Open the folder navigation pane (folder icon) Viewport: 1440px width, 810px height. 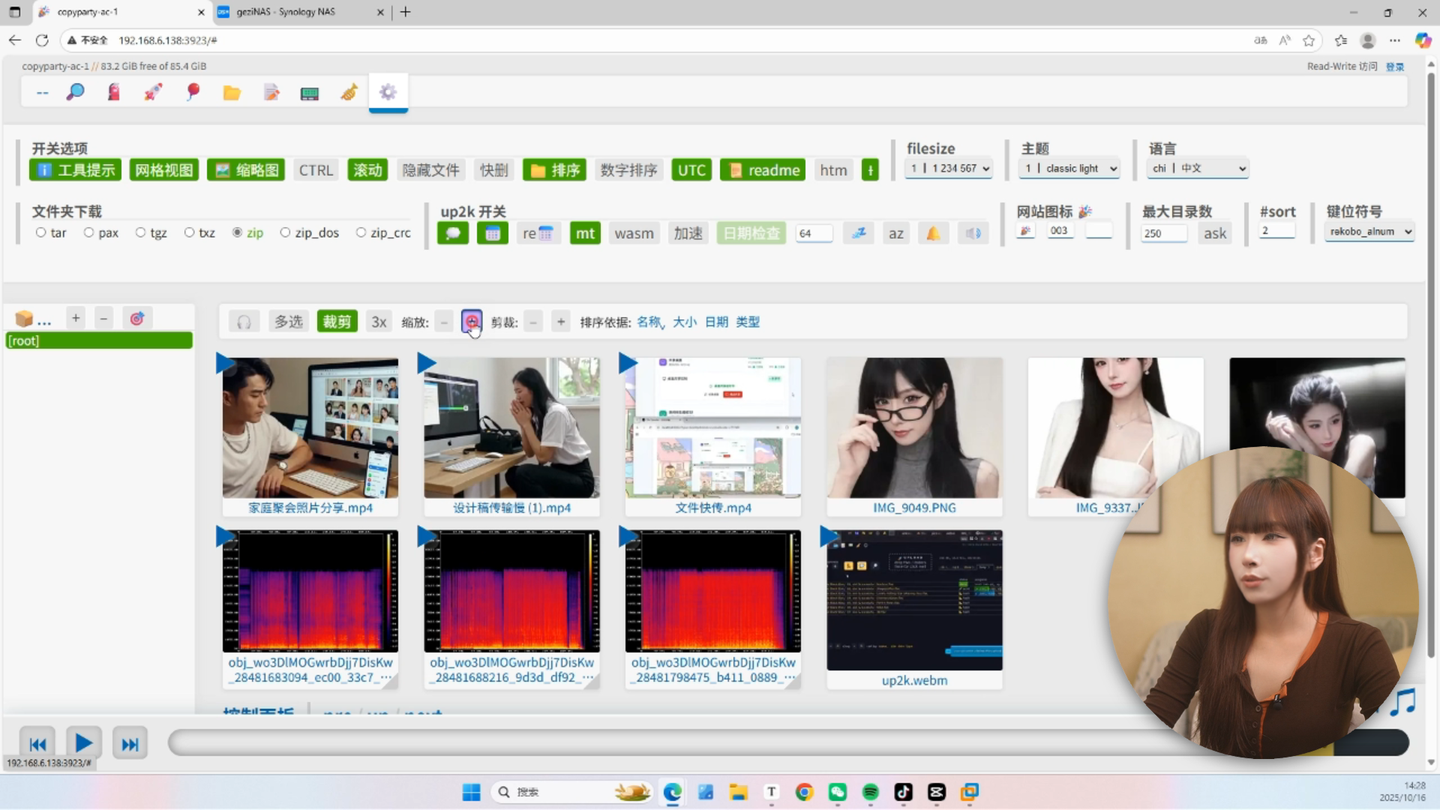232,92
